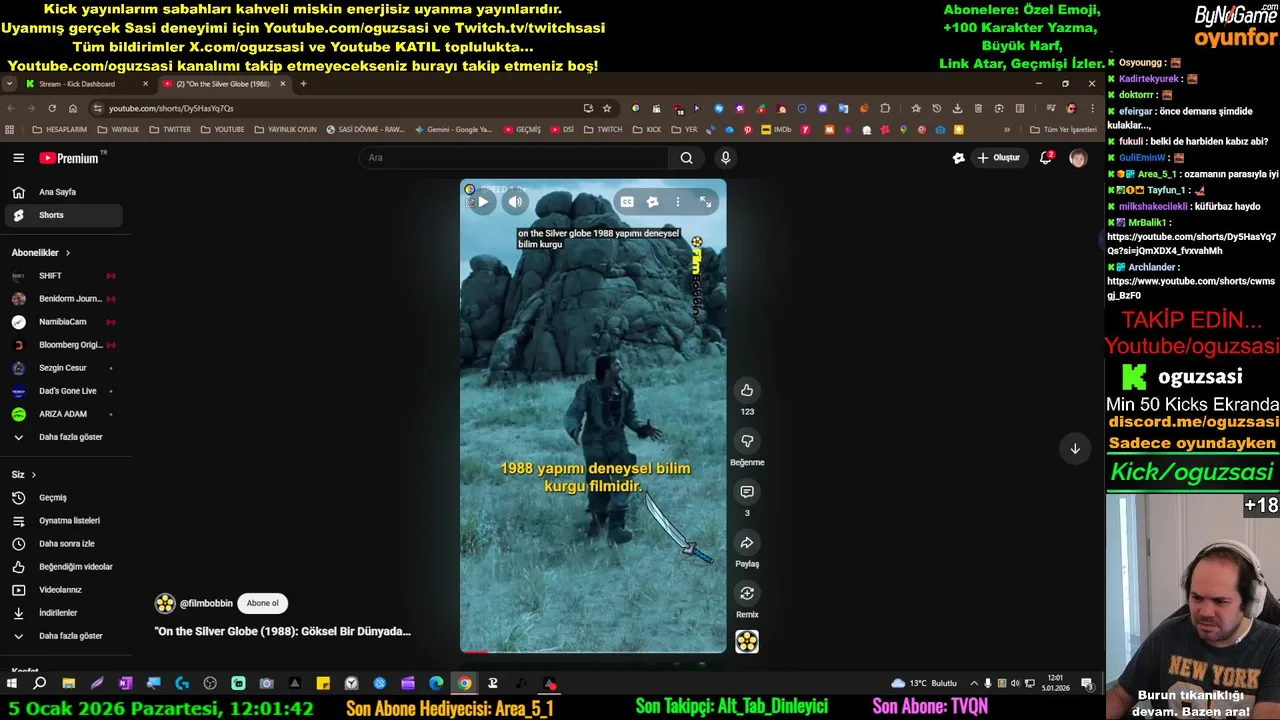Like the Short video

click(x=747, y=390)
